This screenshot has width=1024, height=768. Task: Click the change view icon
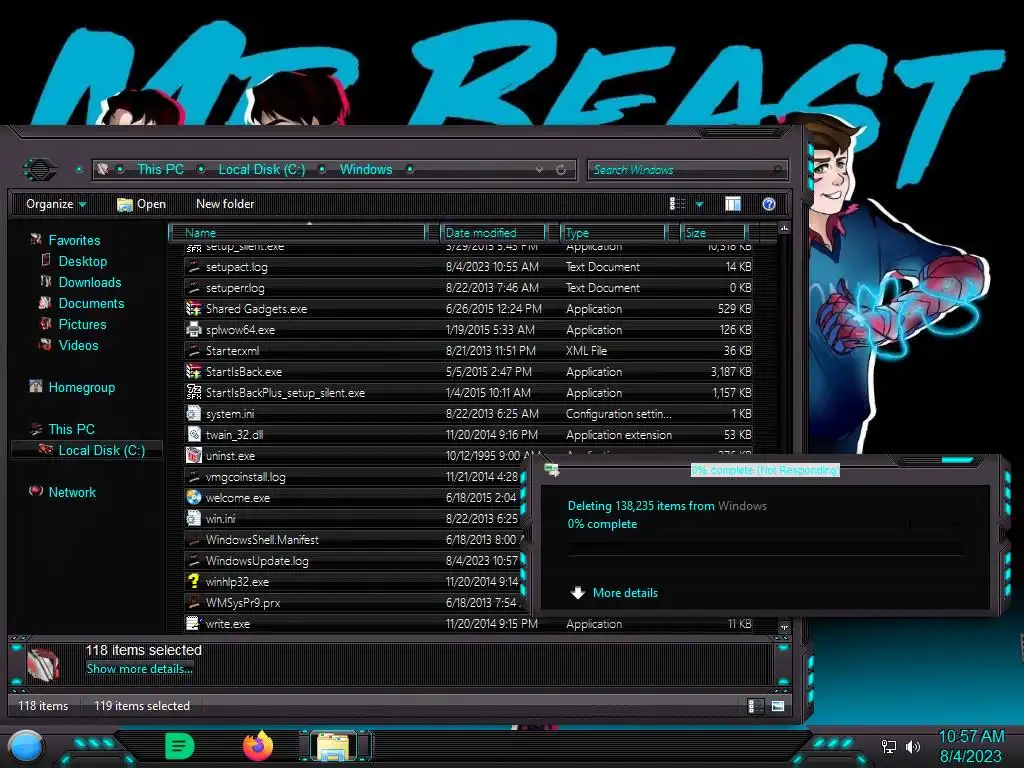[678, 204]
